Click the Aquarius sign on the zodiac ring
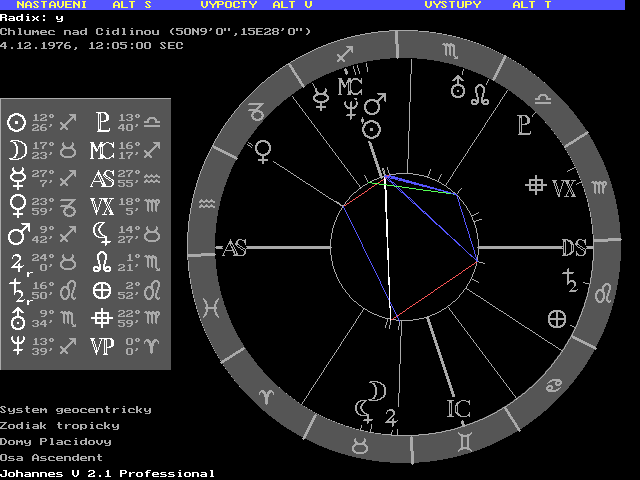 tap(207, 203)
